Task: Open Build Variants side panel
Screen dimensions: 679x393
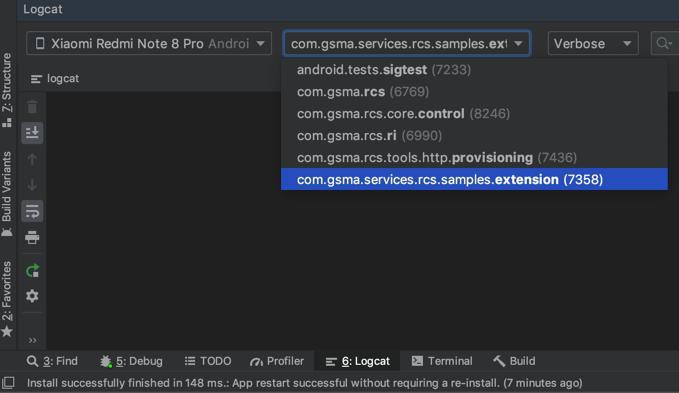Action: (x=7, y=194)
